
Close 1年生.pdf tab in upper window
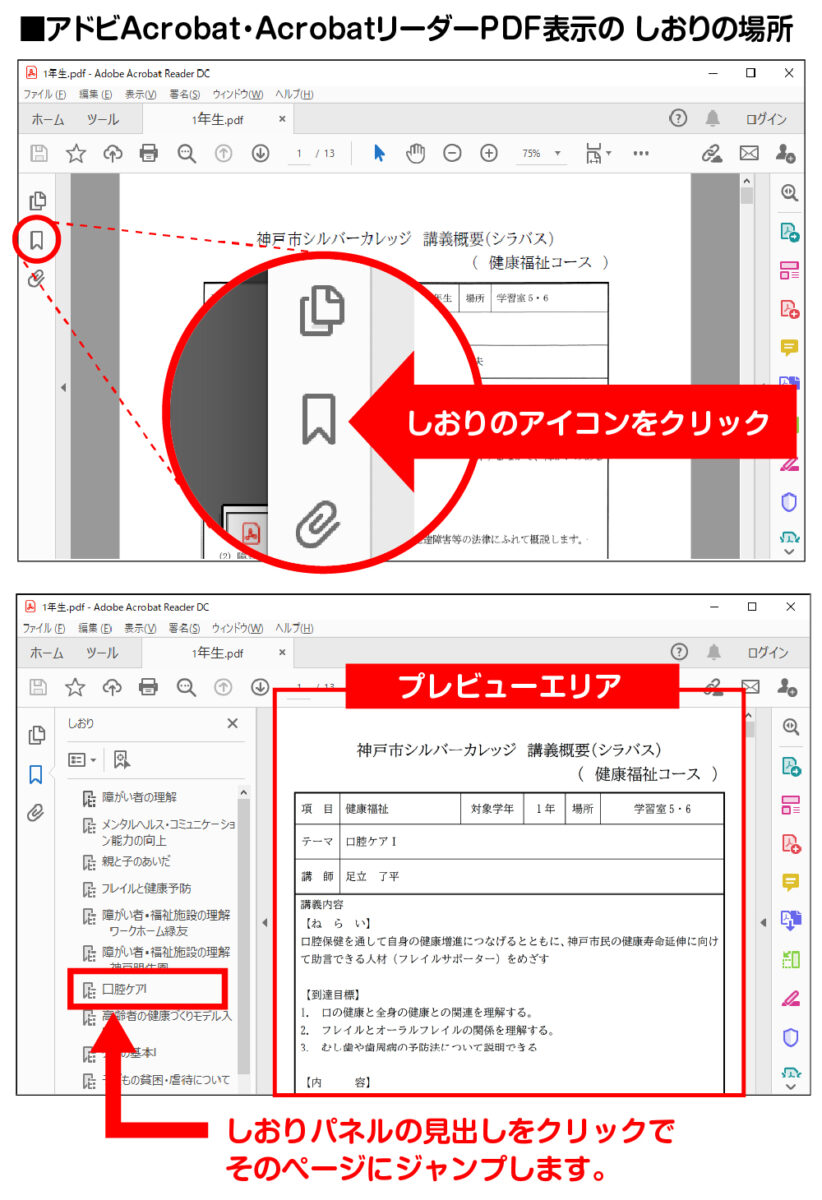[x=282, y=119]
